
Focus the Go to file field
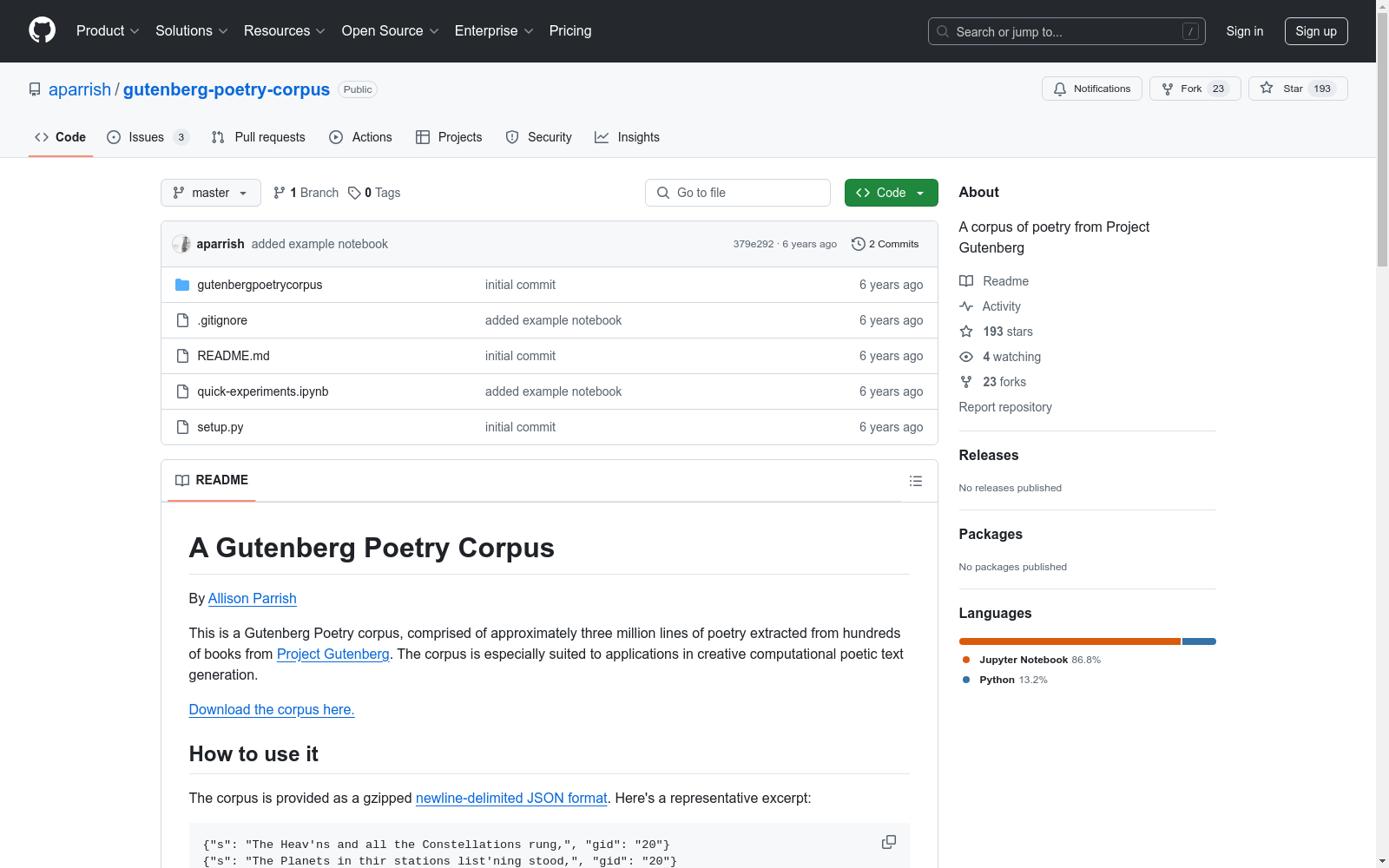738,193
